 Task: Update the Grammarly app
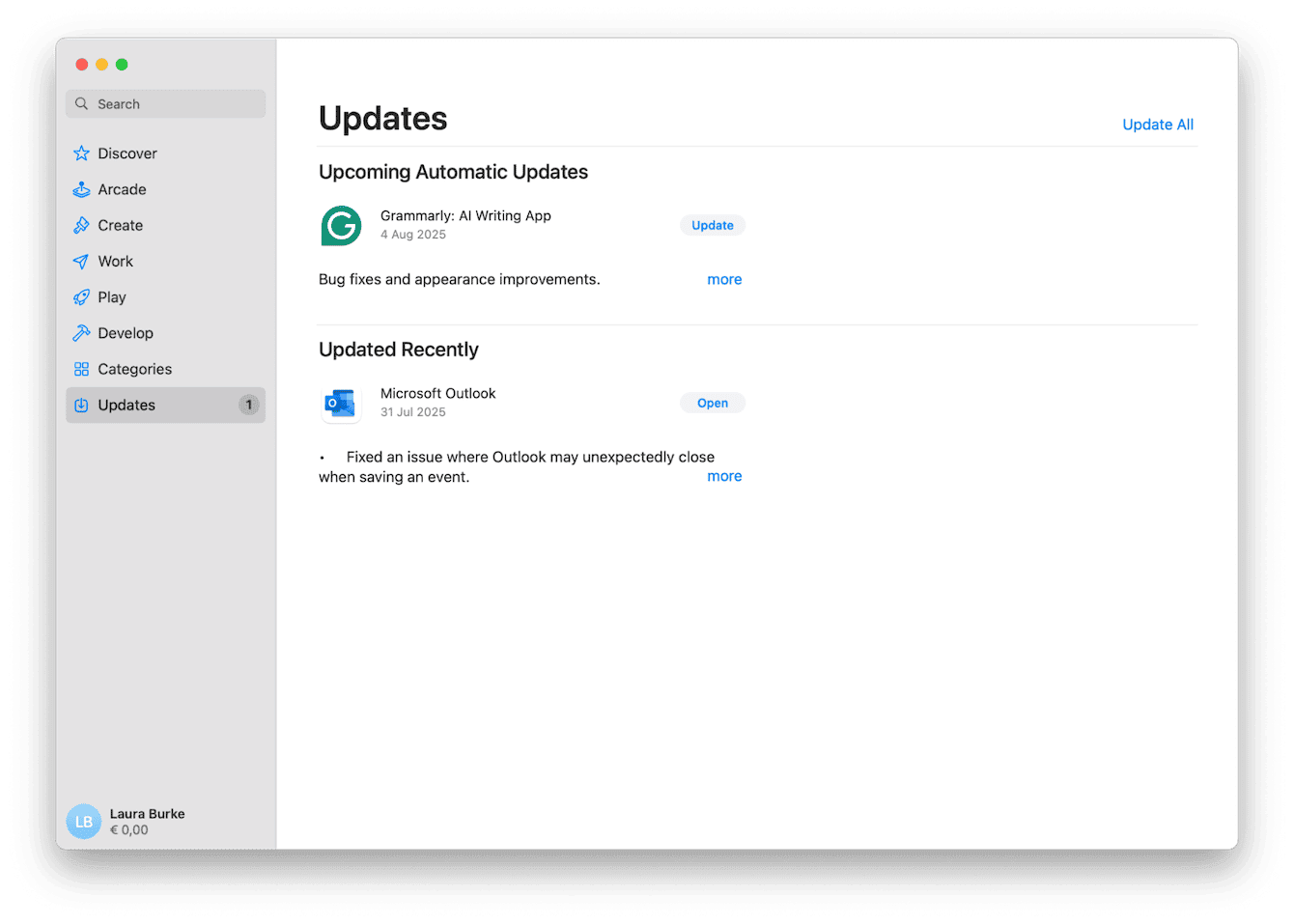[x=712, y=224]
